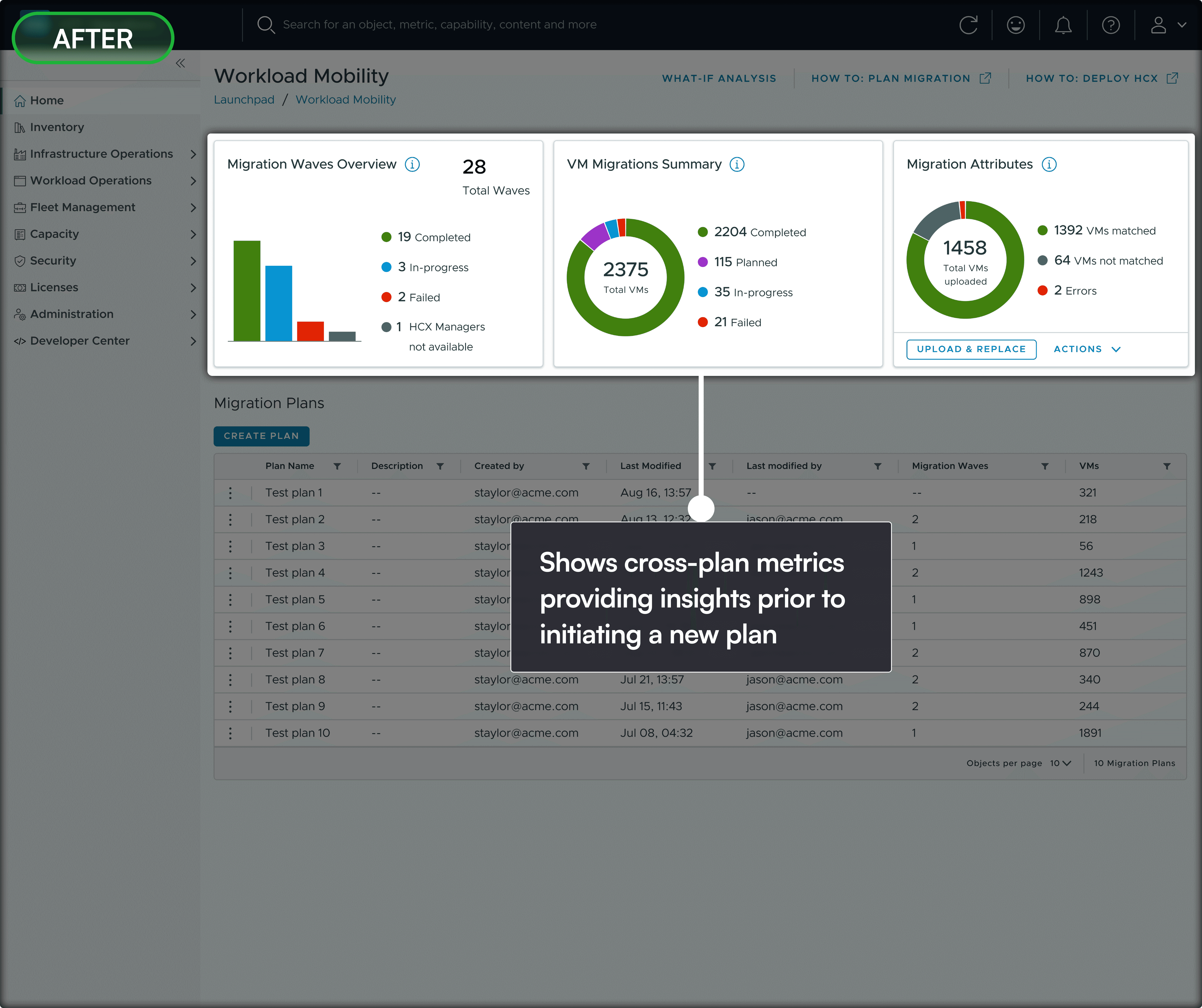1202x1008 pixels.
Task: Toggle filter on VMs column
Action: click(x=1167, y=466)
